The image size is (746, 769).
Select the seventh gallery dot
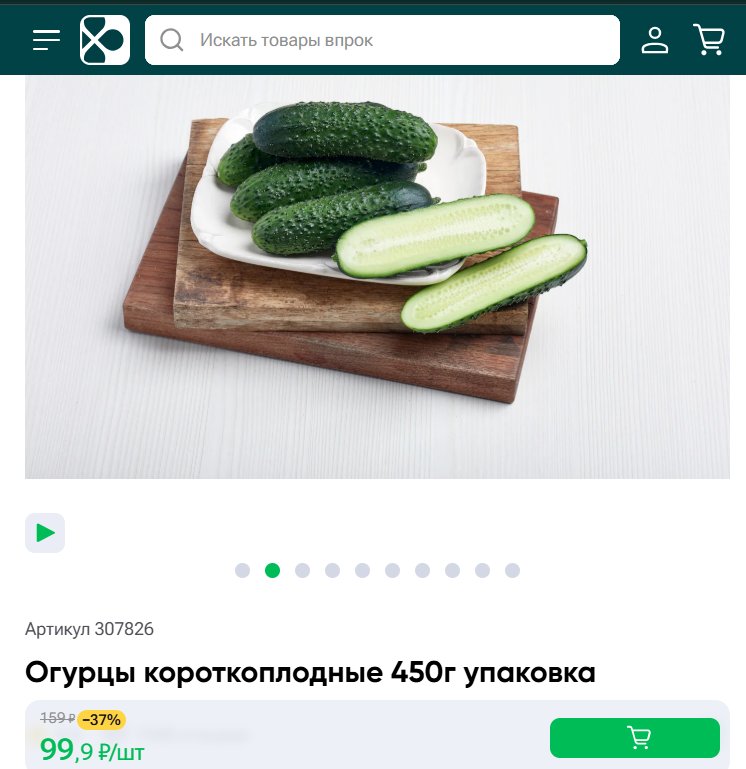422,570
